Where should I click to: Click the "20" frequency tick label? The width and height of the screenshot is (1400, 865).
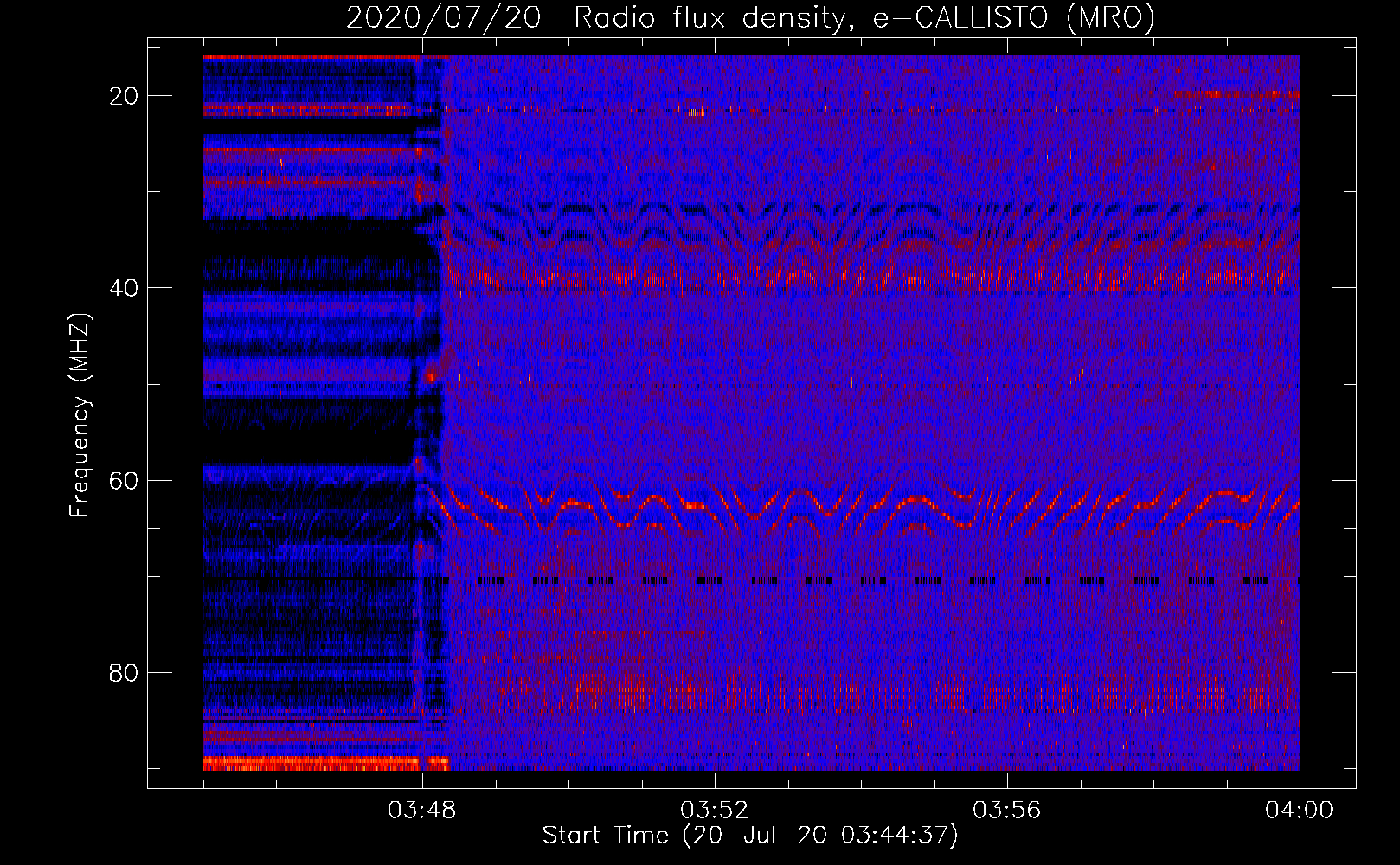(124, 96)
